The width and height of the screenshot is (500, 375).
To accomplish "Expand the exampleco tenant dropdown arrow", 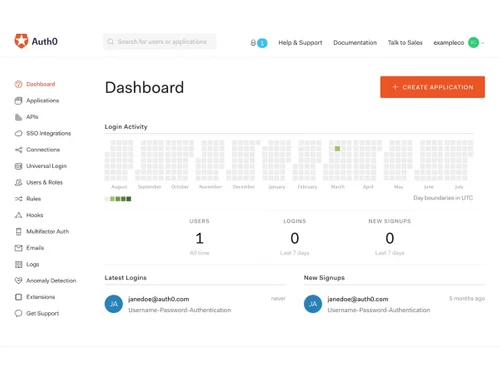I will coord(482,43).
